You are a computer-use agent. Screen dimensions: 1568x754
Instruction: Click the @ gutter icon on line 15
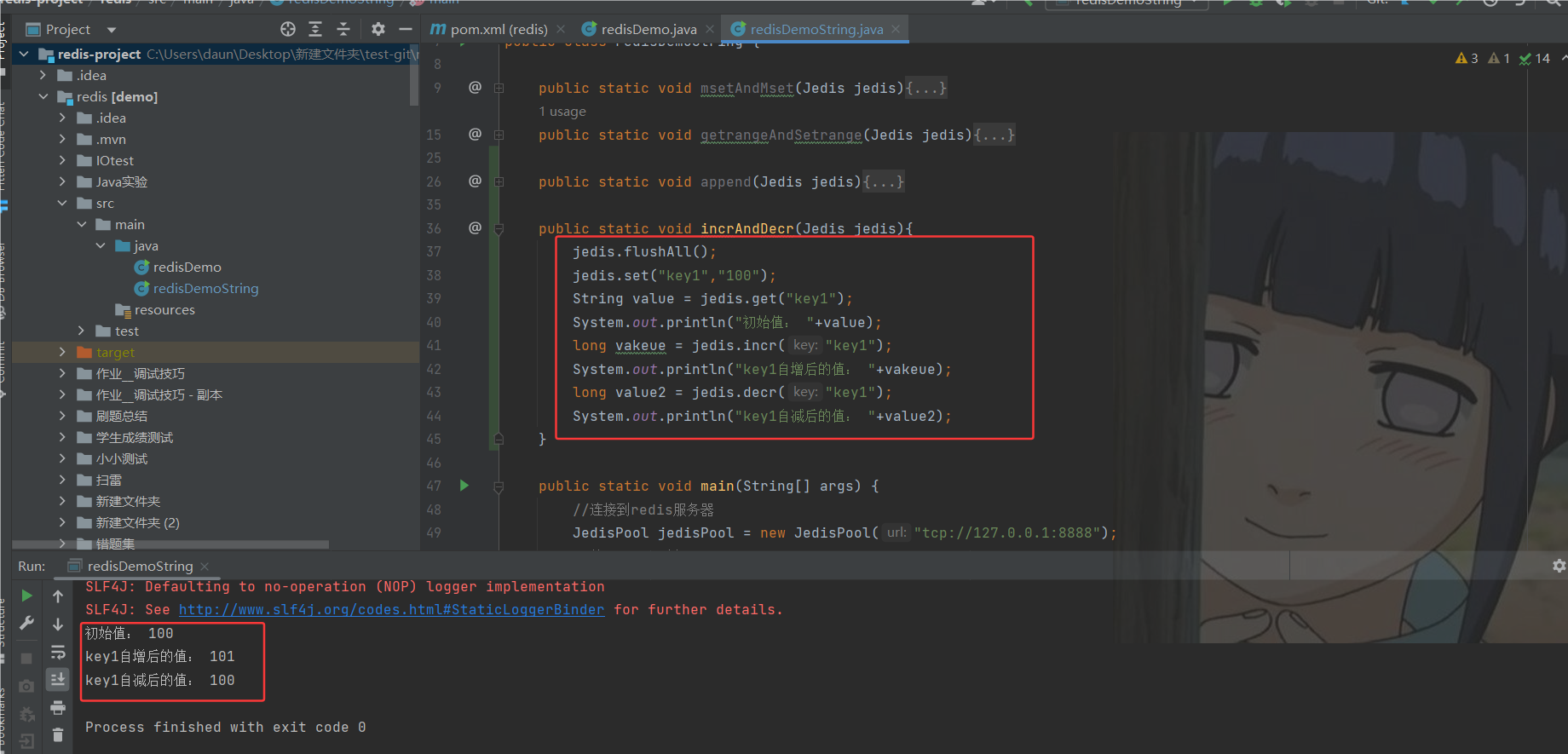475,134
